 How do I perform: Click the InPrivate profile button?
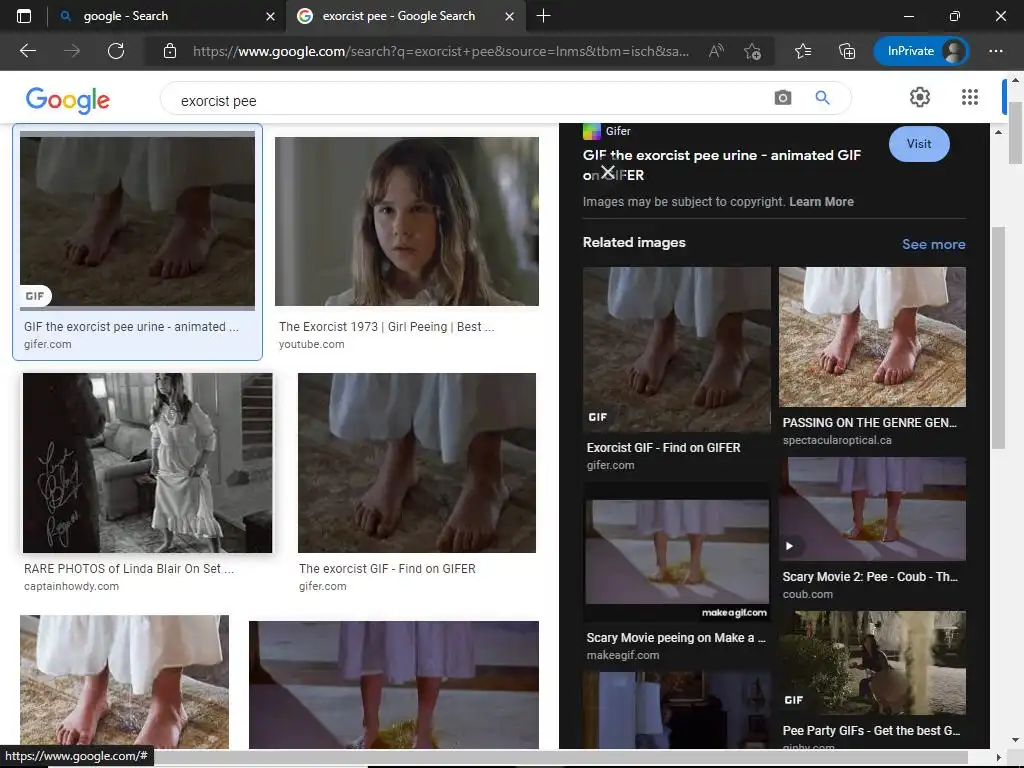(920, 51)
